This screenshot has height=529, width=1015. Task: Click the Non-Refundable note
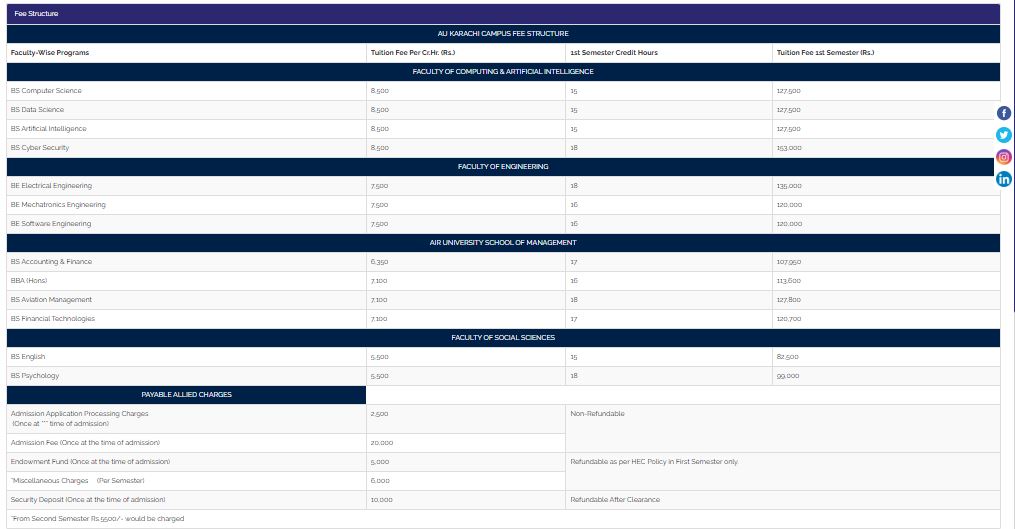click(x=597, y=414)
